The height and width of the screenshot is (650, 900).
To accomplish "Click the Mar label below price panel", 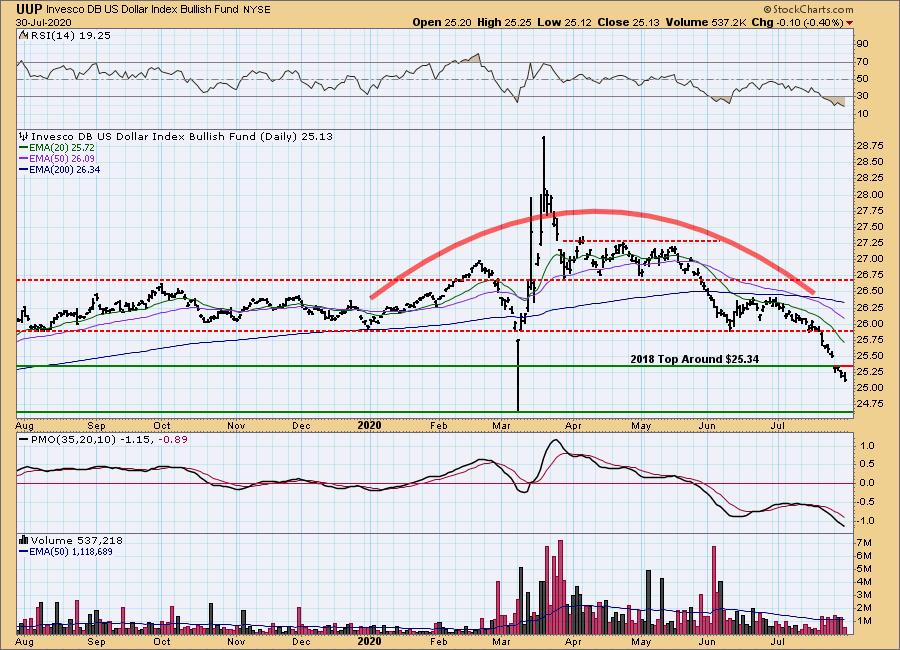I will (502, 425).
